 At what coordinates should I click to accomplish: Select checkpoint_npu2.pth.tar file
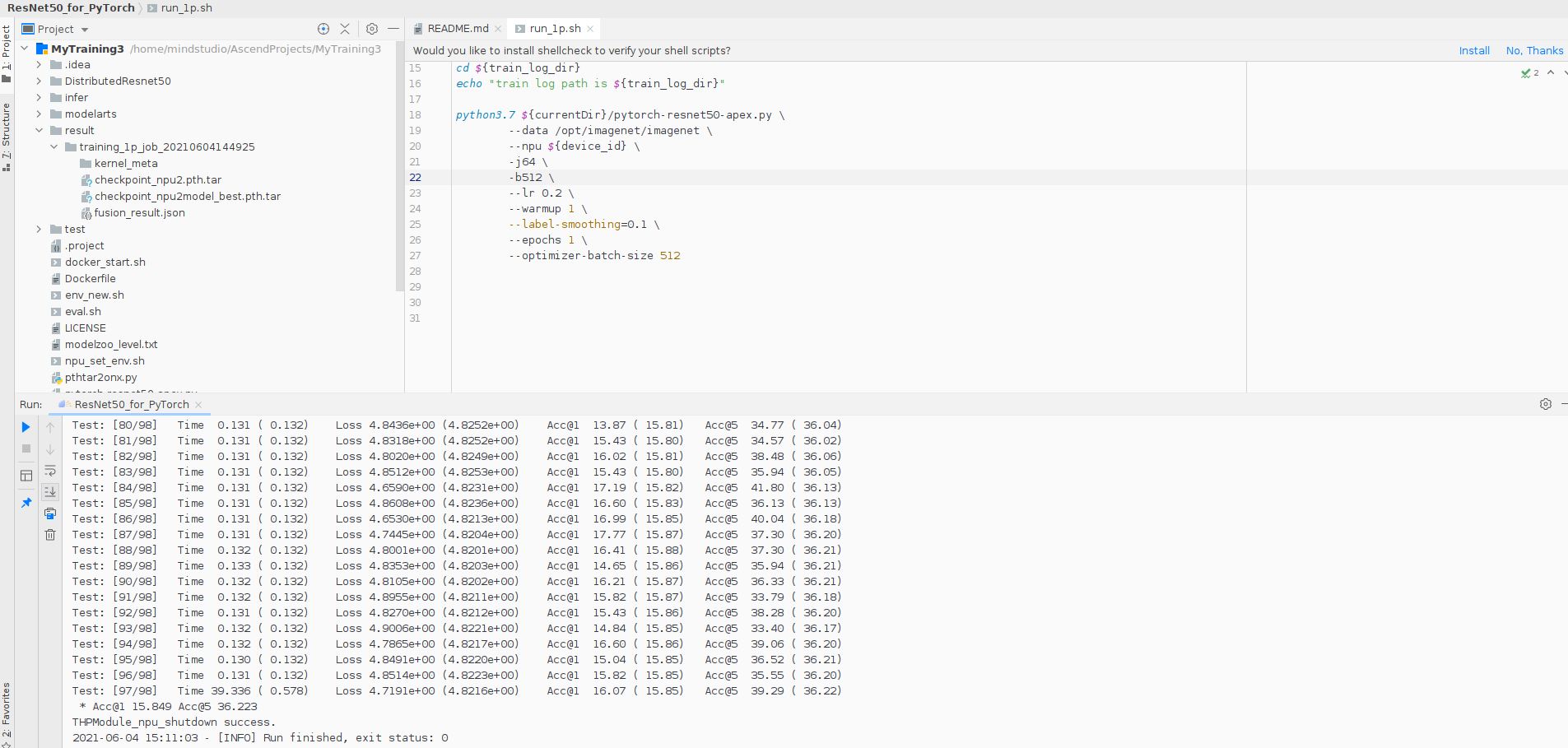[157, 180]
